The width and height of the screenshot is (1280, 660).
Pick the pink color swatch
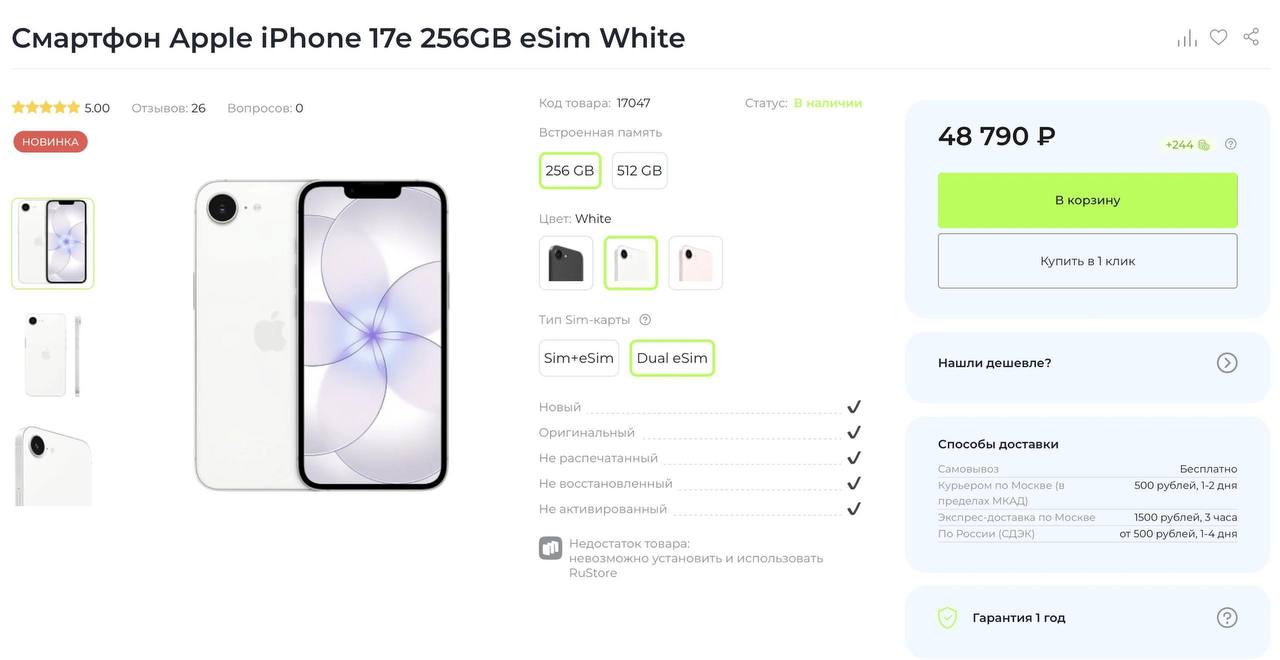[695, 263]
